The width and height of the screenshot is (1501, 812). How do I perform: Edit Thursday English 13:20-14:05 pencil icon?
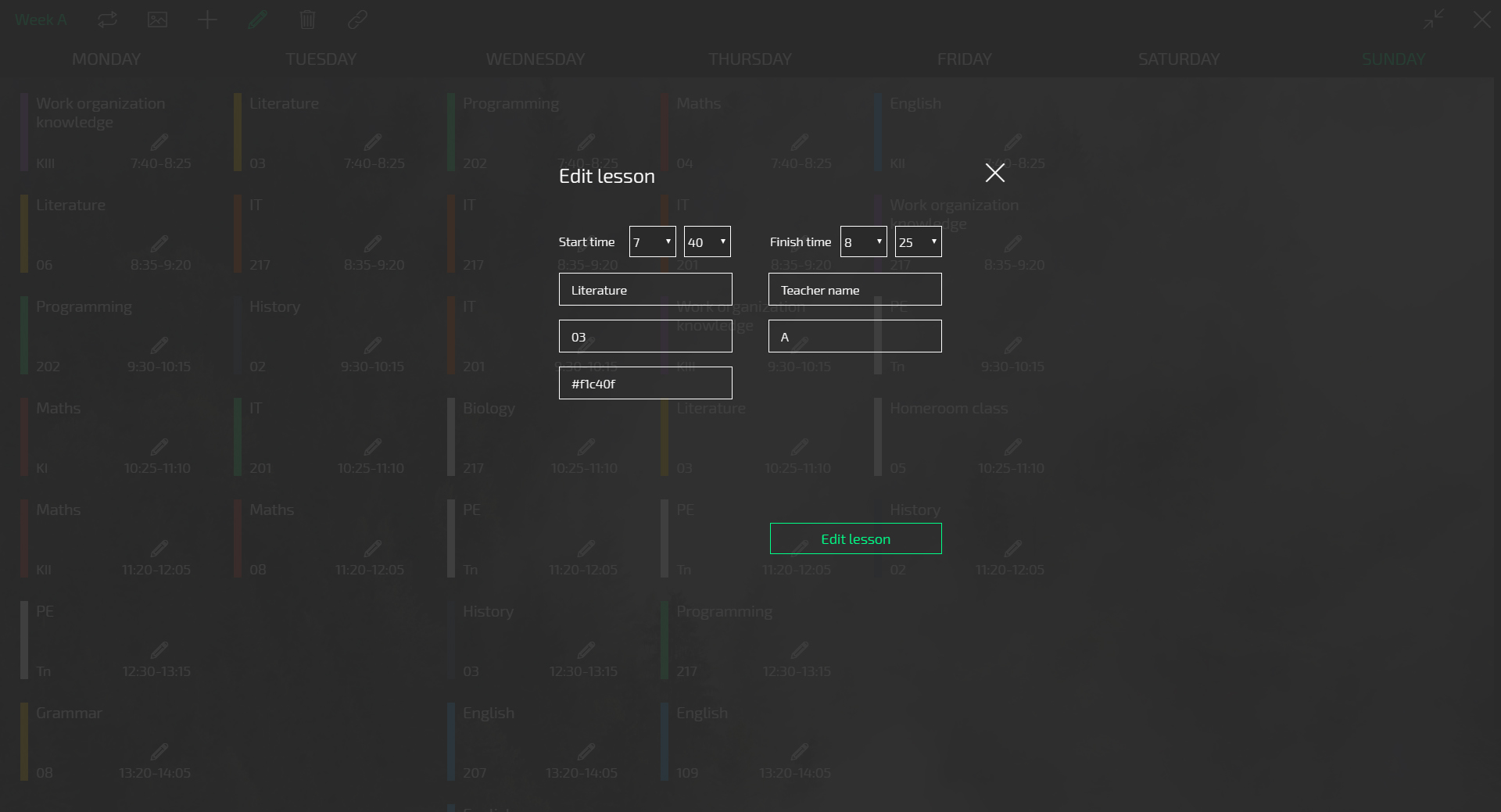(800, 752)
